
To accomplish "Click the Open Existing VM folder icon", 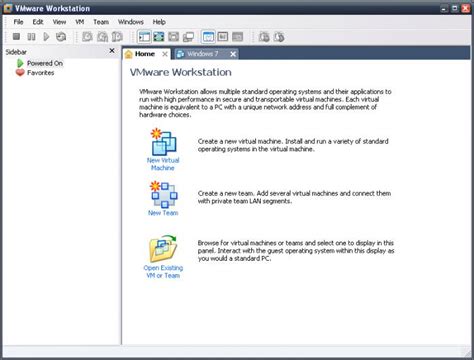I will point(163,249).
